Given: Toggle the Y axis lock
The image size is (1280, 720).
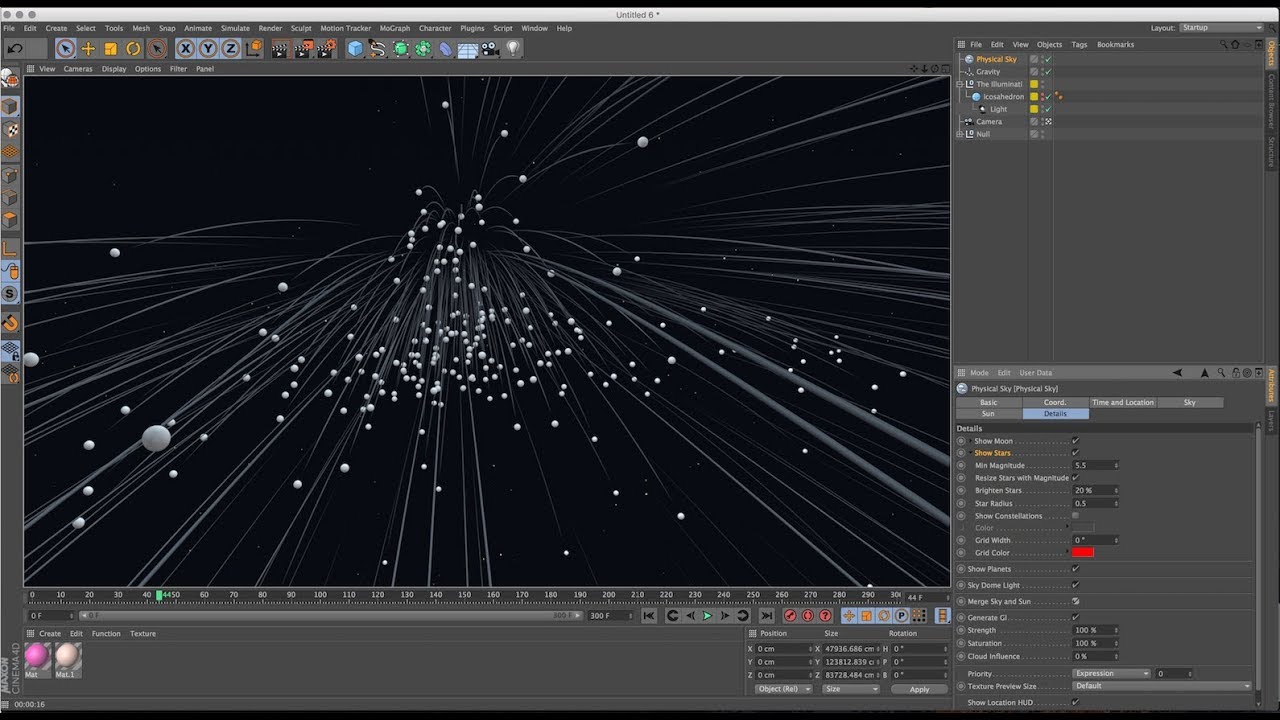Looking at the screenshot, I should pyautogui.click(x=208, y=48).
